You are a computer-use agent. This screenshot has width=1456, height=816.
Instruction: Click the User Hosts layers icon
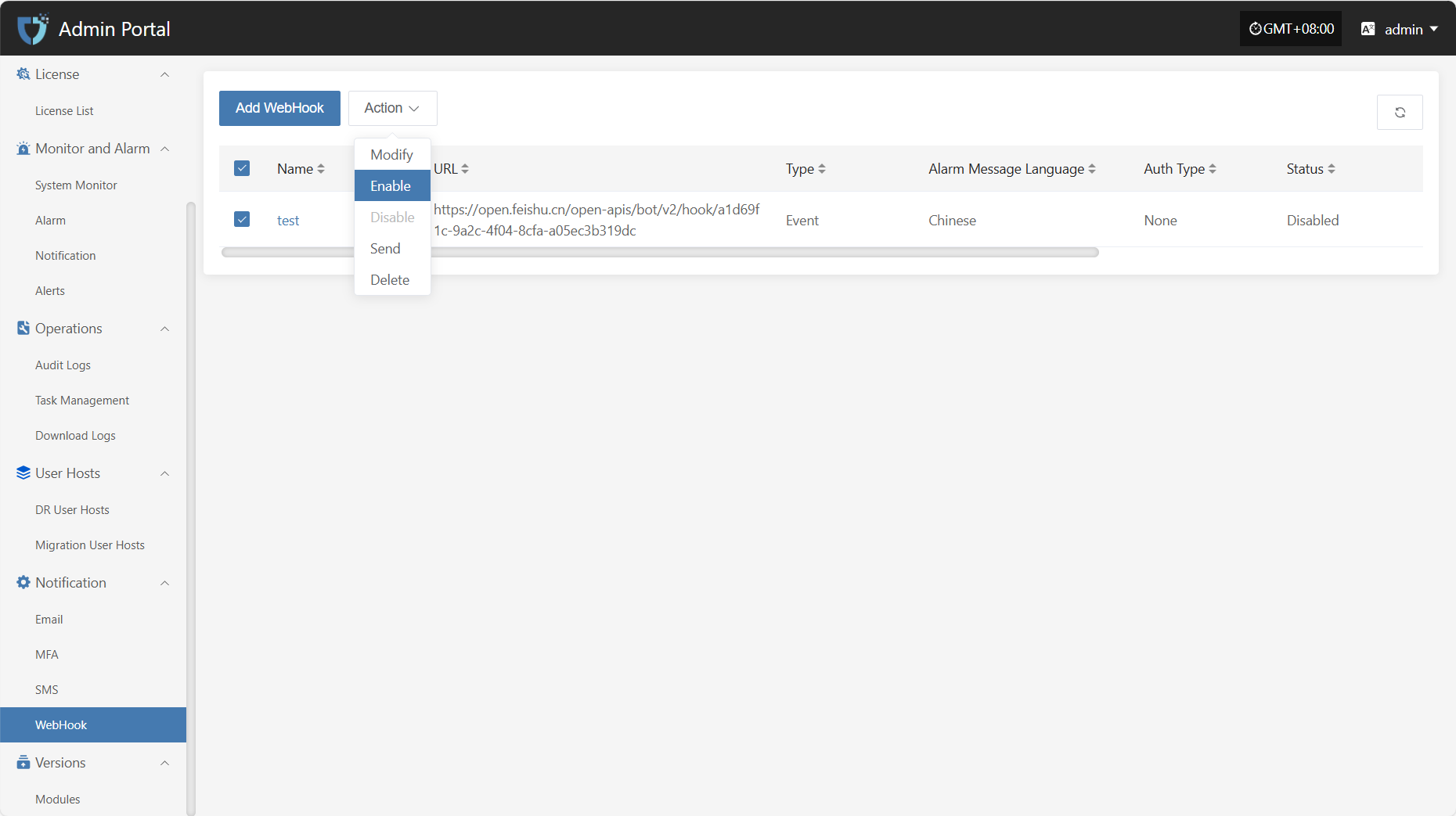23,473
